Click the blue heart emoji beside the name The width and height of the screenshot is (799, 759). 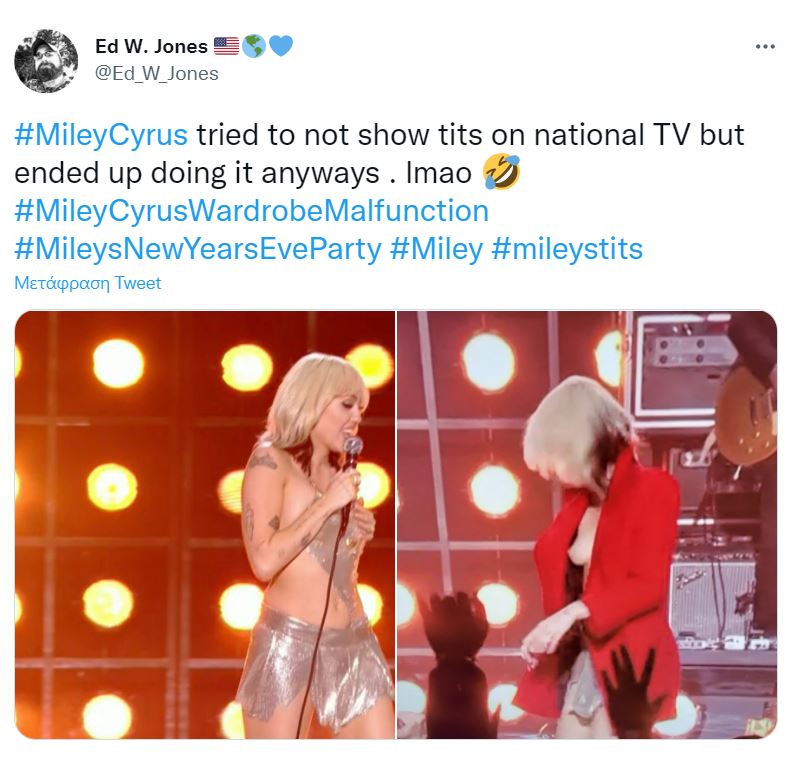(280, 46)
